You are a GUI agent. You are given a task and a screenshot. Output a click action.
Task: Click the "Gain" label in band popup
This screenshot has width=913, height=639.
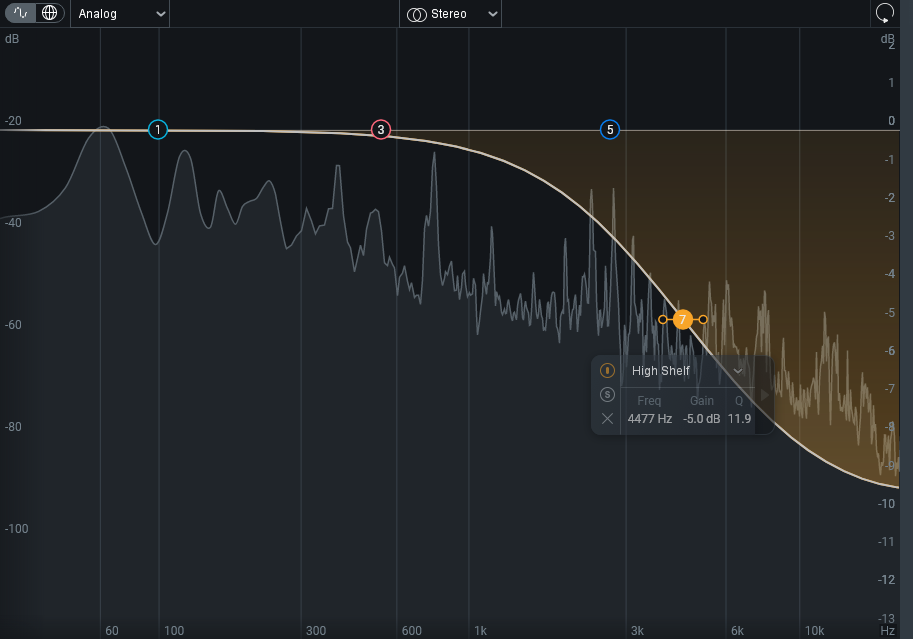coord(702,401)
